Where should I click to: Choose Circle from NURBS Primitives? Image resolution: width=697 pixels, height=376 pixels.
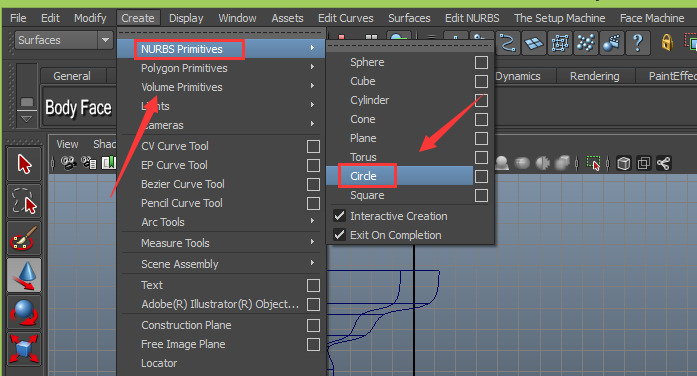click(x=363, y=176)
